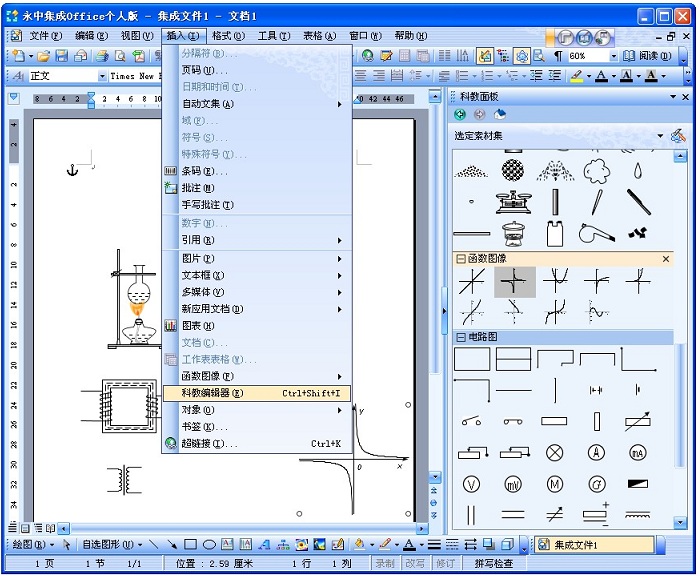Open the 正文 style dropdown
This screenshot has width=700, height=576.
coord(102,76)
